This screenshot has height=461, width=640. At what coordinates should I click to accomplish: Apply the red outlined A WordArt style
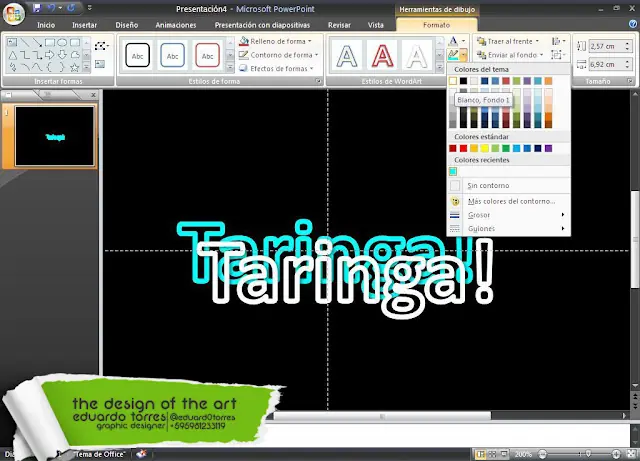pyautogui.click(x=382, y=56)
